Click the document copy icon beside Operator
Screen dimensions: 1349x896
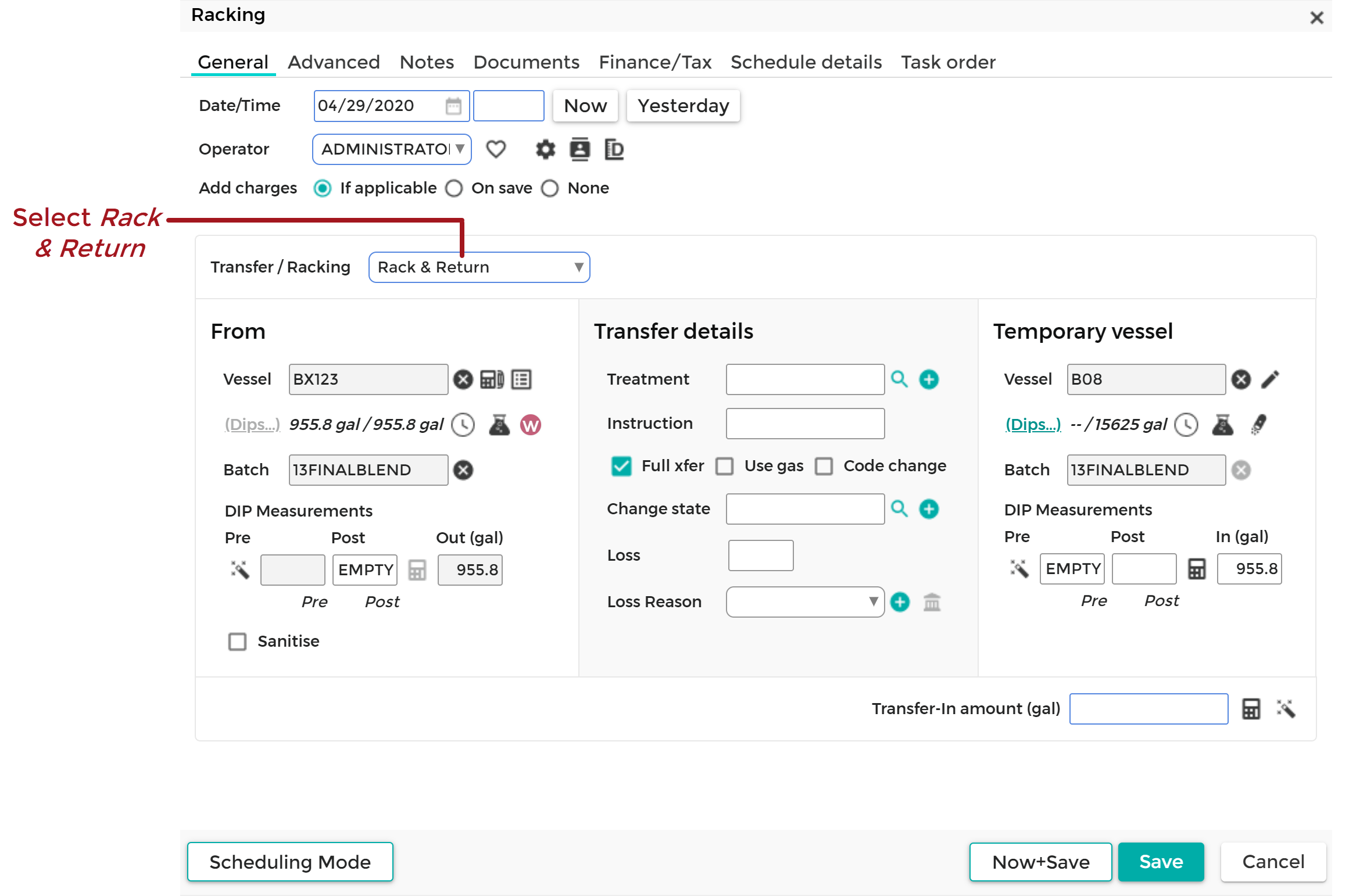coord(614,149)
